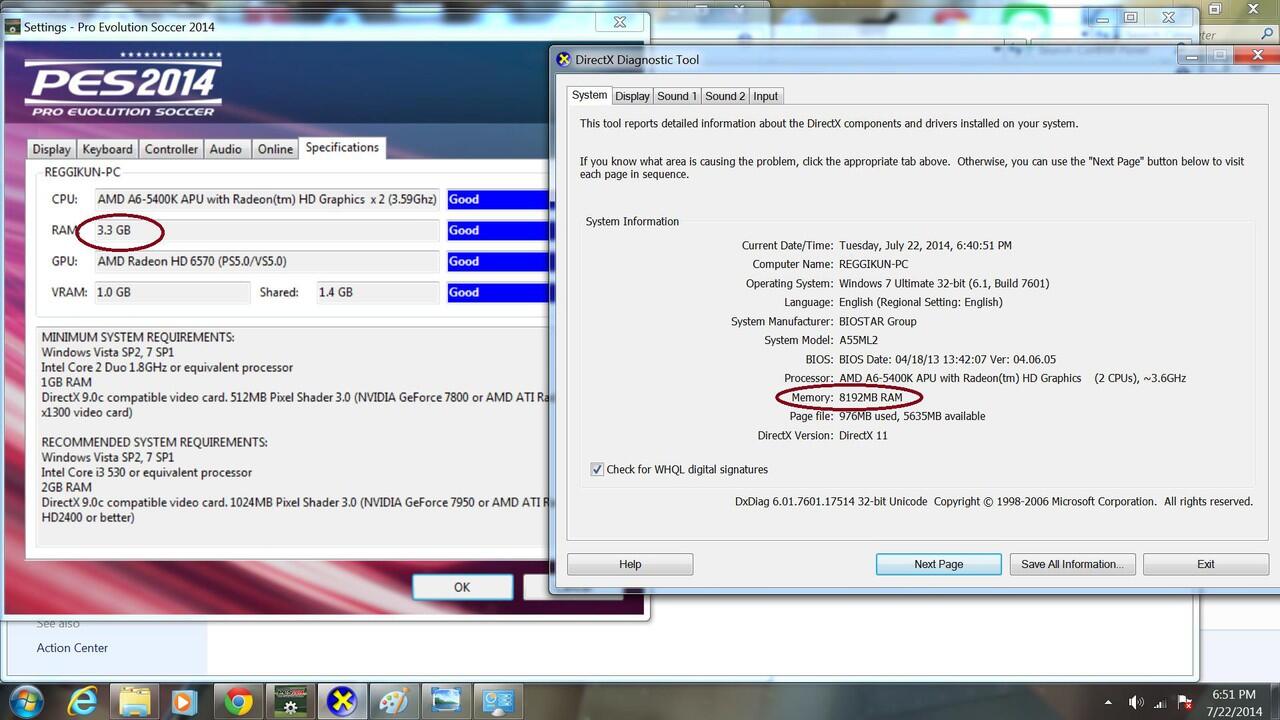Click the 8192MB RAM memory value
The image size is (1280, 720).
click(871, 397)
